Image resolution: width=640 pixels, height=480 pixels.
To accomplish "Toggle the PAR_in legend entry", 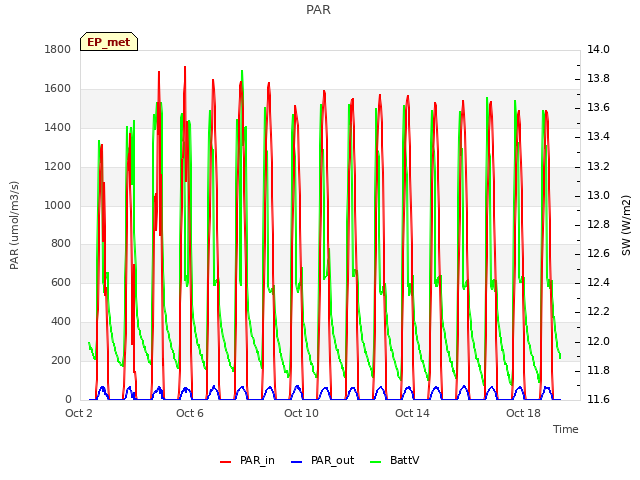I will [247, 461].
